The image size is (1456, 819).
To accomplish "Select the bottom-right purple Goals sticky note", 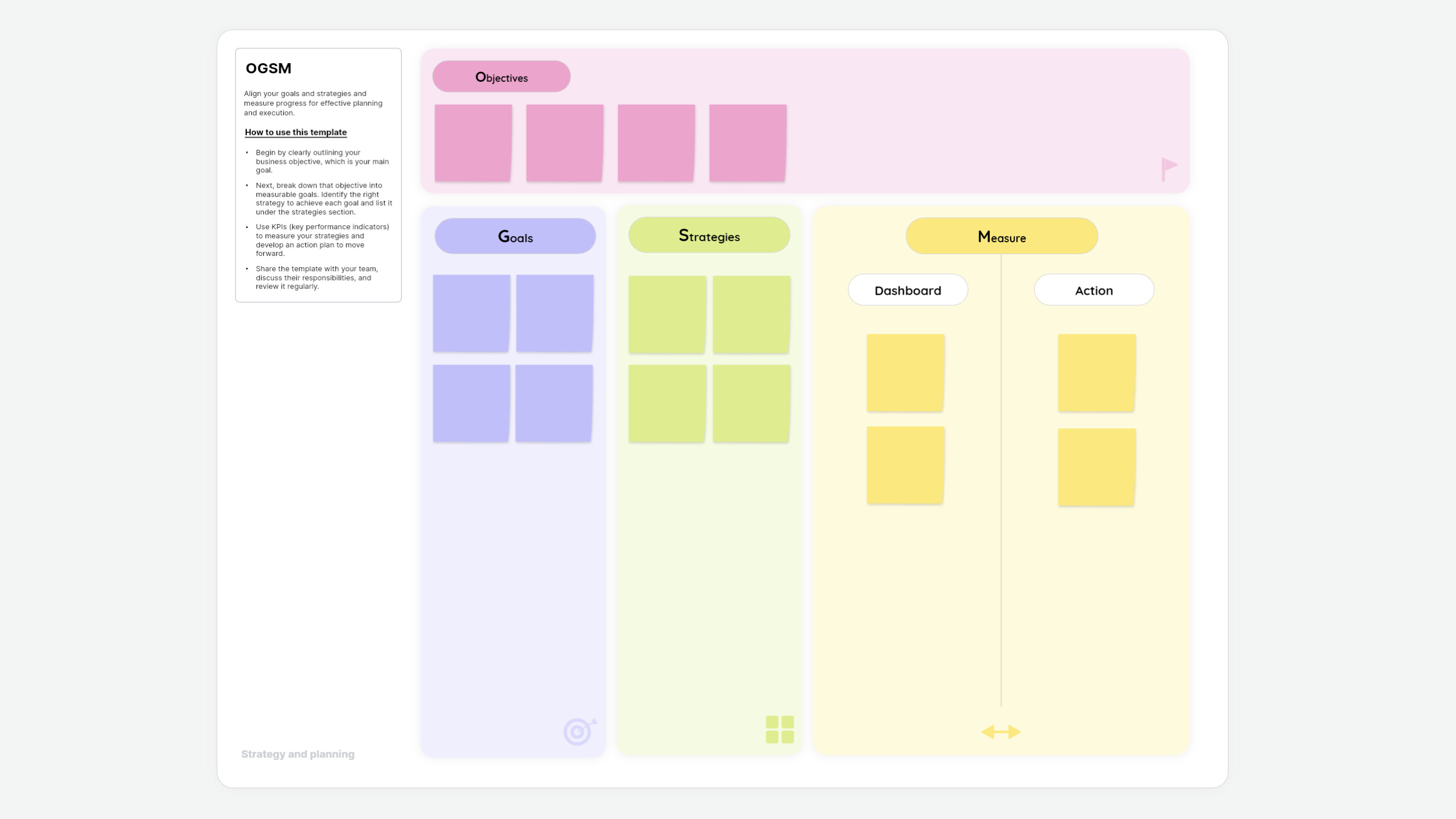I will (x=553, y=403).
